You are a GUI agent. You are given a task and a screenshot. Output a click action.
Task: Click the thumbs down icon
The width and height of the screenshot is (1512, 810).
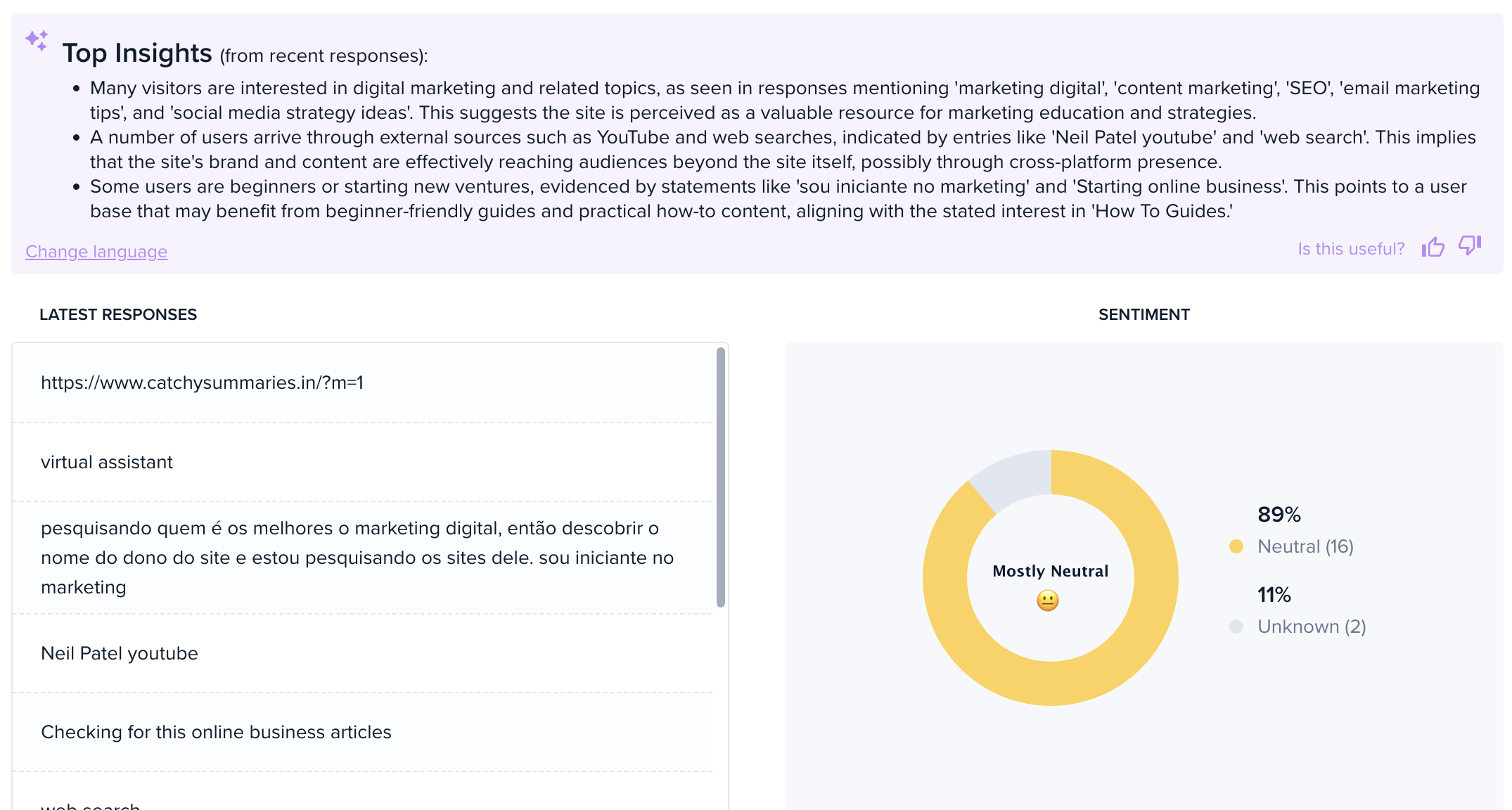[1469, 246]
